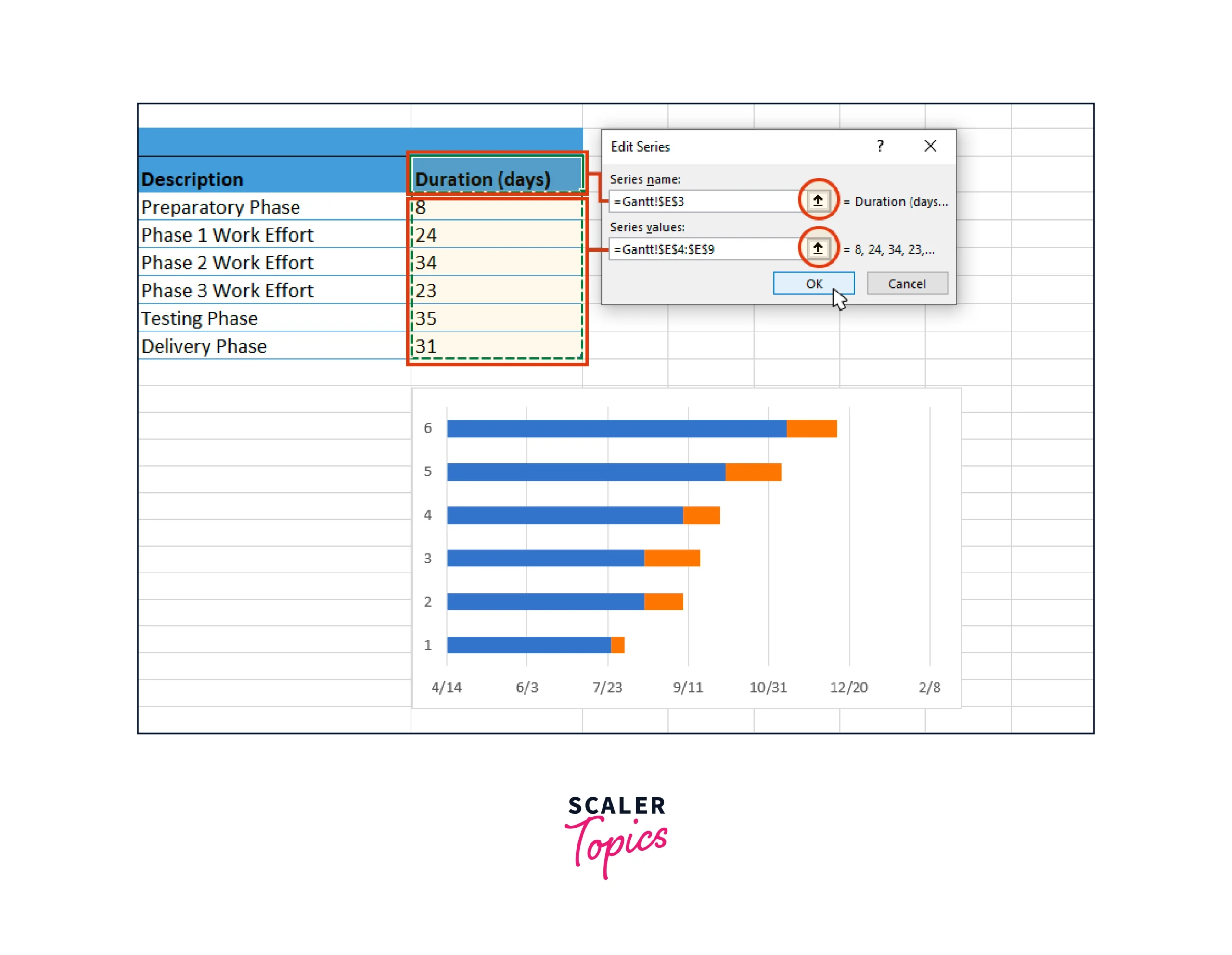Screen dimensions: 1232x955
Task: Select the cell containing value 34
Action: 427,262
